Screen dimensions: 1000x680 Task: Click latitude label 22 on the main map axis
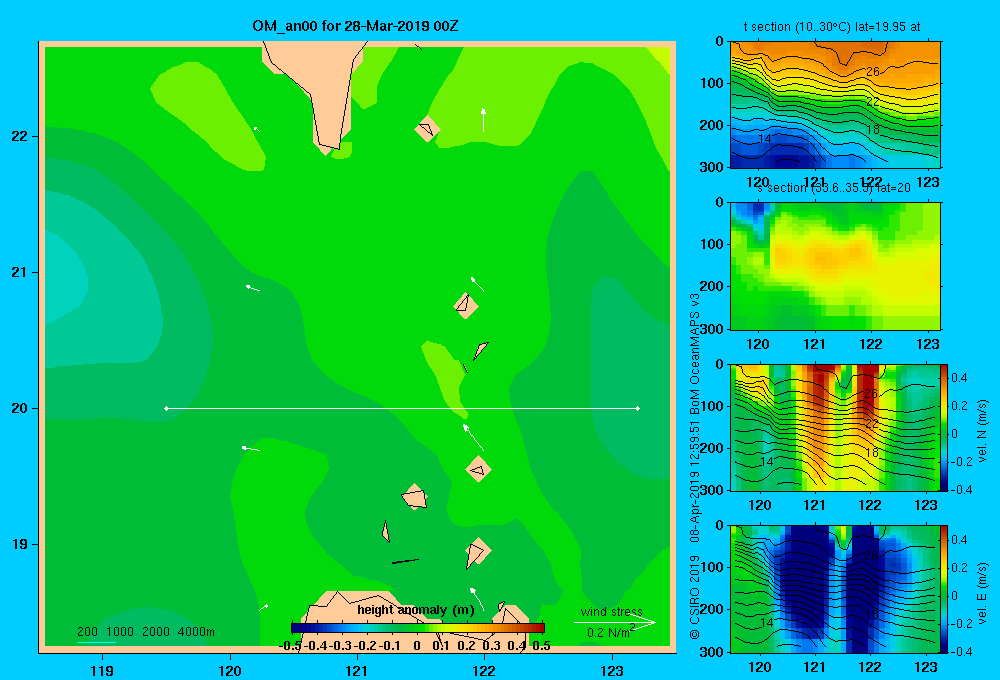click(20, 137)
